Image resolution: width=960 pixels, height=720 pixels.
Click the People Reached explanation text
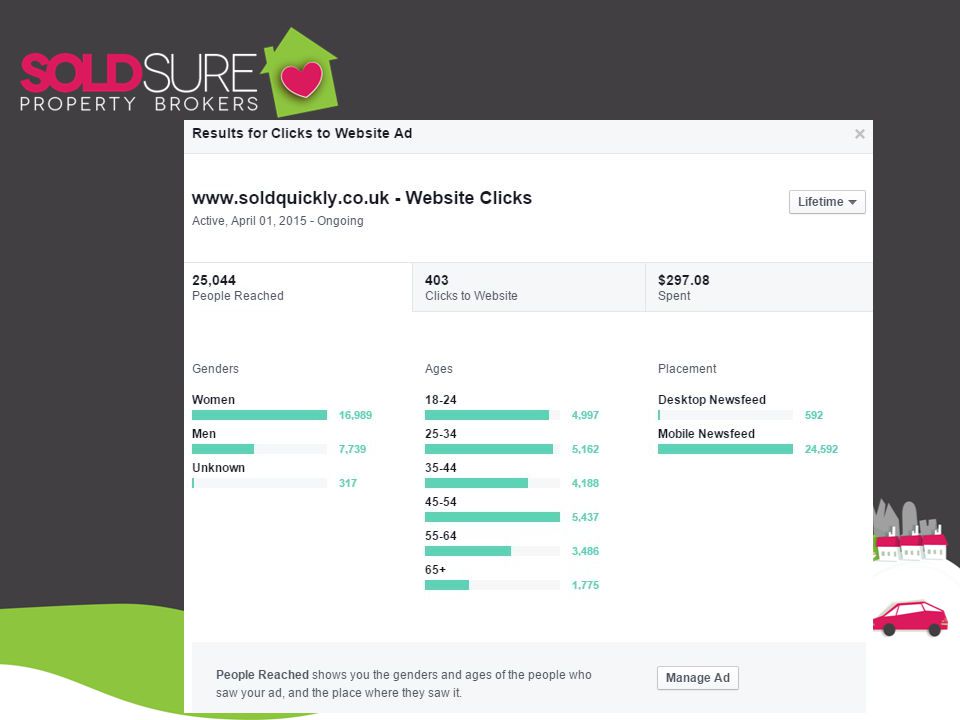click(x=403, y=683)
